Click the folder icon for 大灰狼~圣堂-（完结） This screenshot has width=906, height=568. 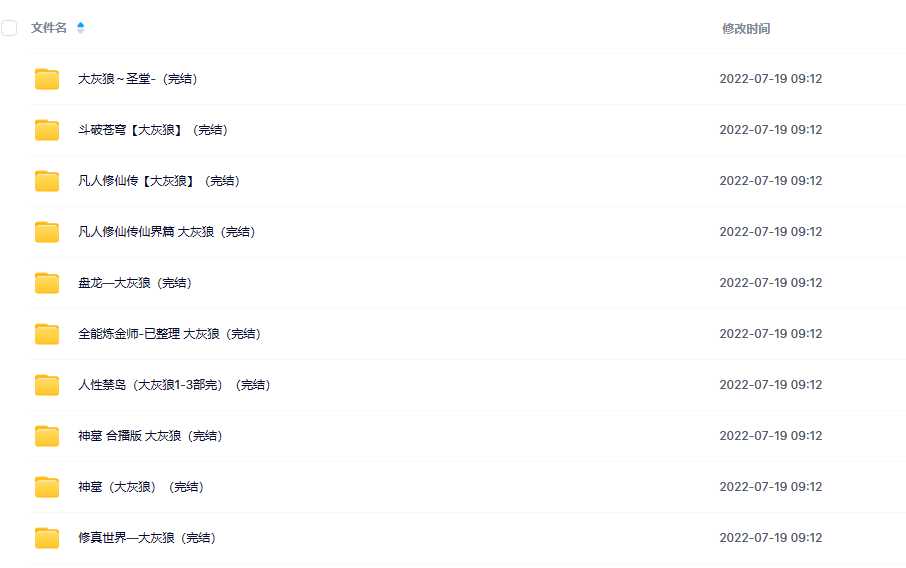click(x=47, y=79)
